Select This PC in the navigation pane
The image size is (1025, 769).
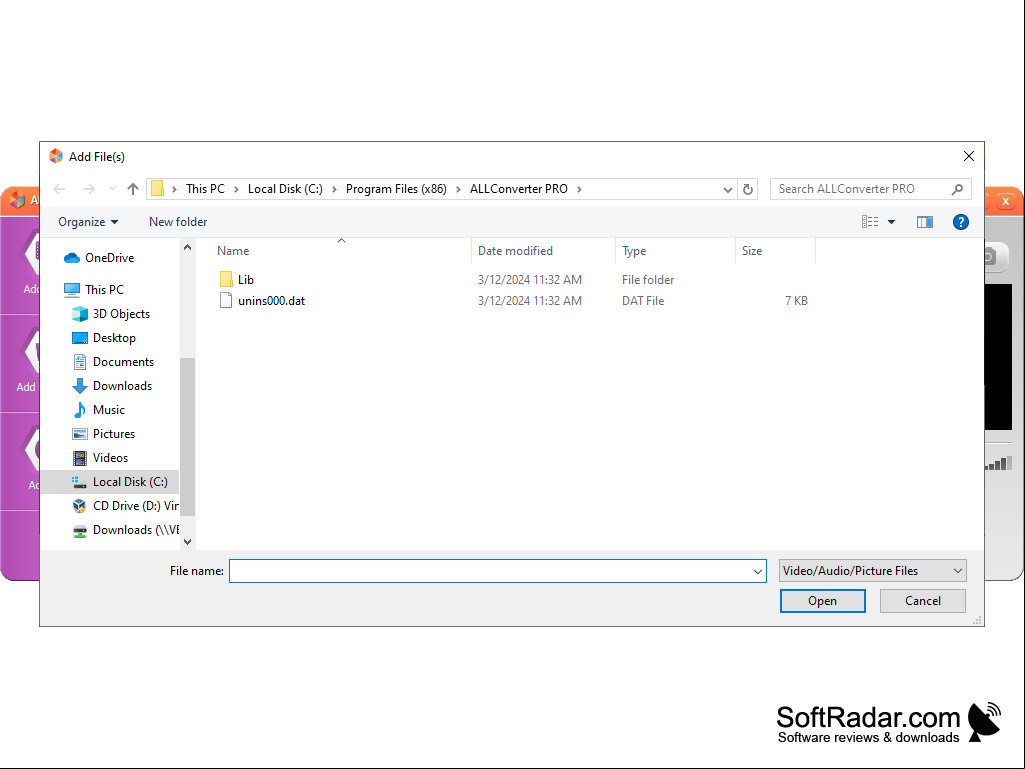[104, 290]
